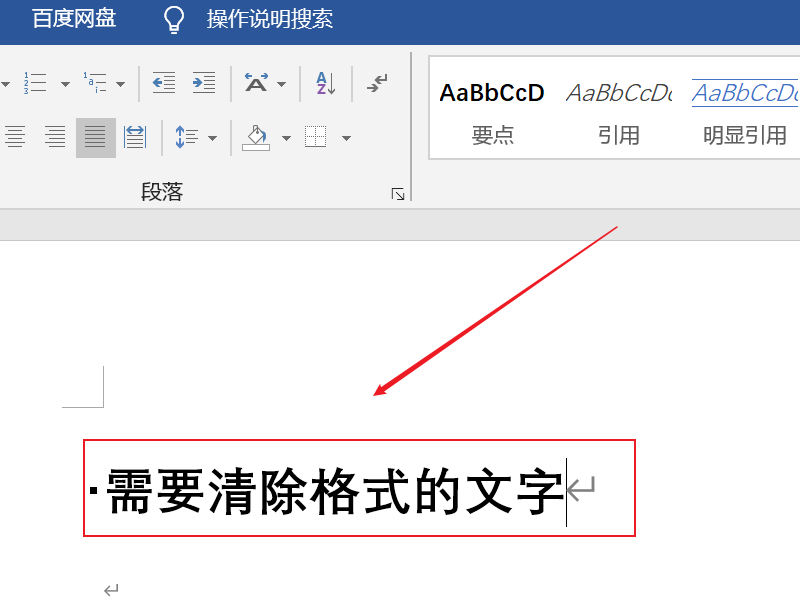Screen dimensions: 800x600
Task: Click the Increase Indent icon
Action: coord(204,83)
